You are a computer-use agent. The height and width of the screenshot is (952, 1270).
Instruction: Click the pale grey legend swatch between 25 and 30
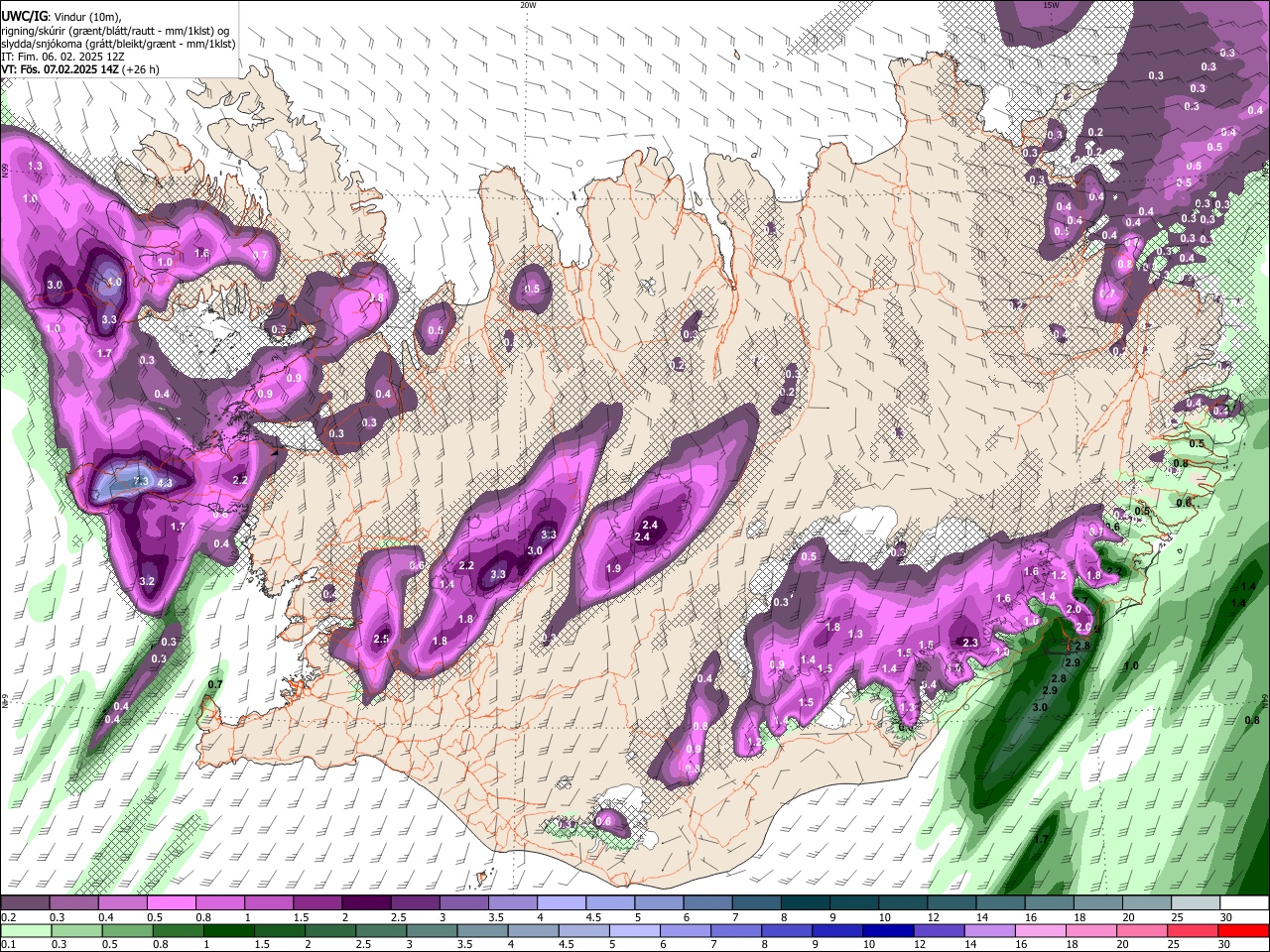tap(1195, 902)
